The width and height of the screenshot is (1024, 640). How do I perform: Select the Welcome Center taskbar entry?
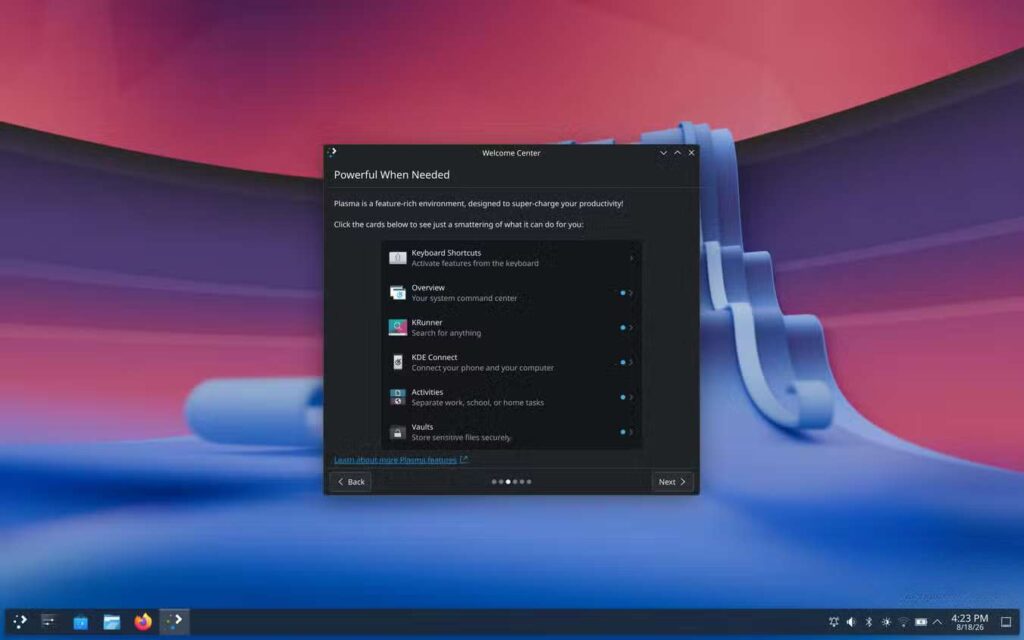(174, 621)
